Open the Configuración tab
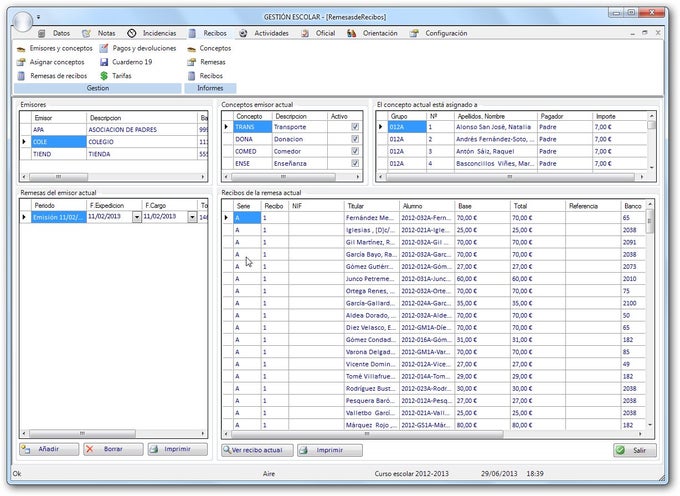 (x=446, y=33)
